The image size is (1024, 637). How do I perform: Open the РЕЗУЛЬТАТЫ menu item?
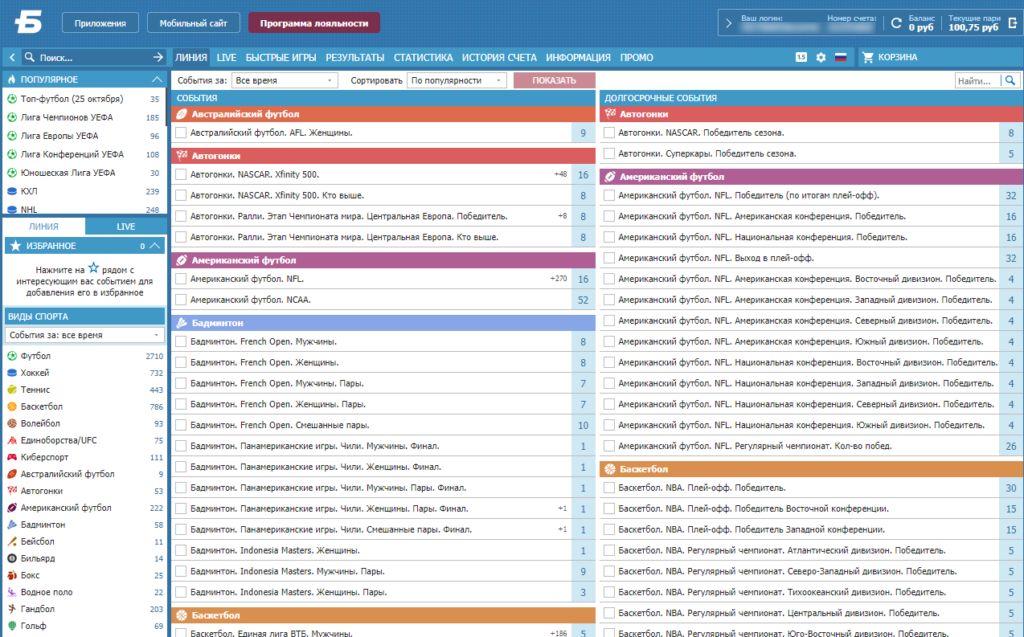click(355, 57)
